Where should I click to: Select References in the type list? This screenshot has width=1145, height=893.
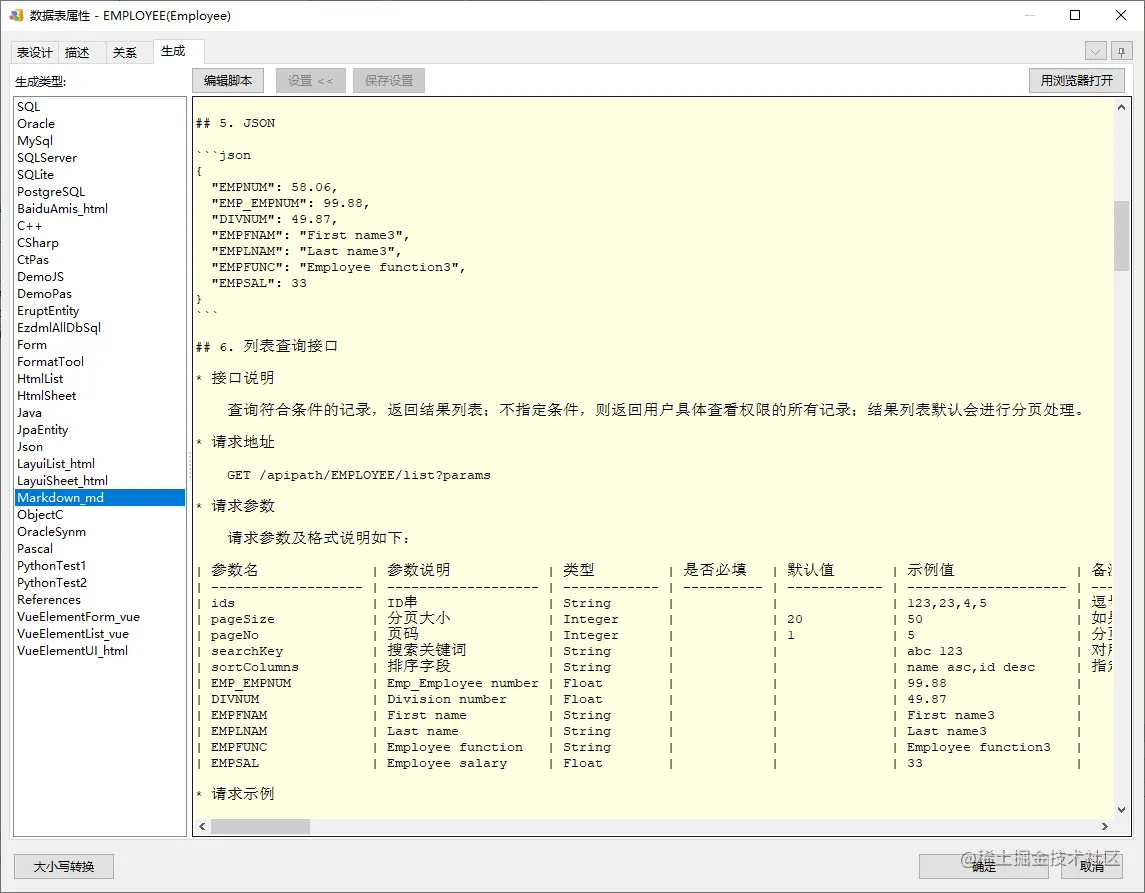point(100,599)
